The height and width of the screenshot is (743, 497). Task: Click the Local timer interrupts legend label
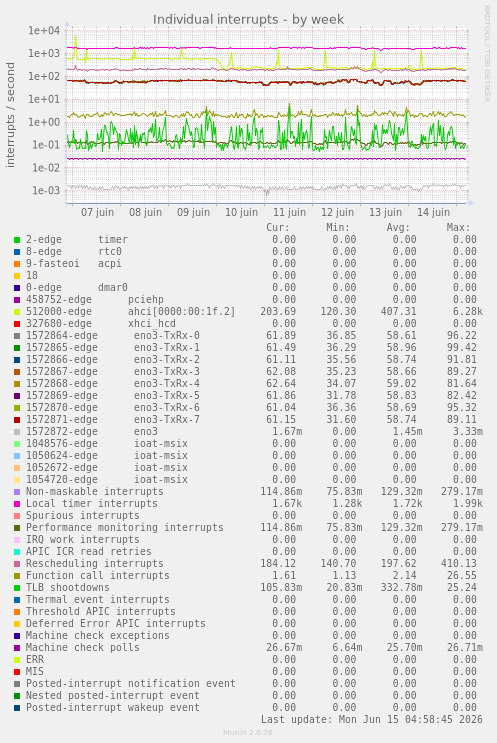point(91,504)
